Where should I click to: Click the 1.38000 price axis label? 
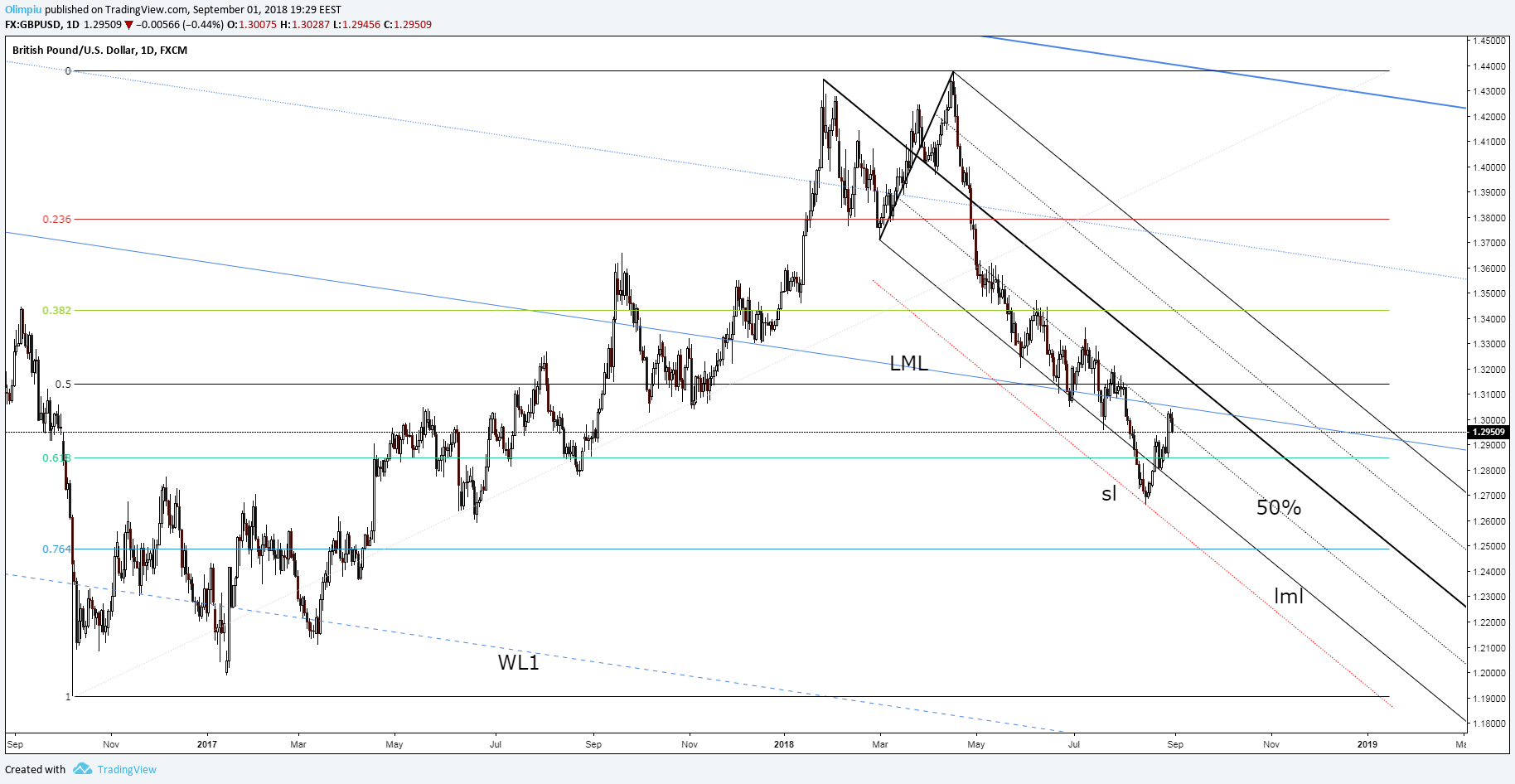(1488, 218)
